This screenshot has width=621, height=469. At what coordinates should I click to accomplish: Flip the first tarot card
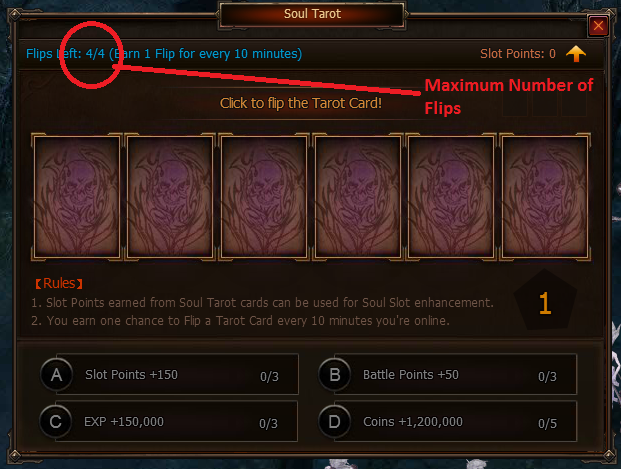[x=76, y=197]
